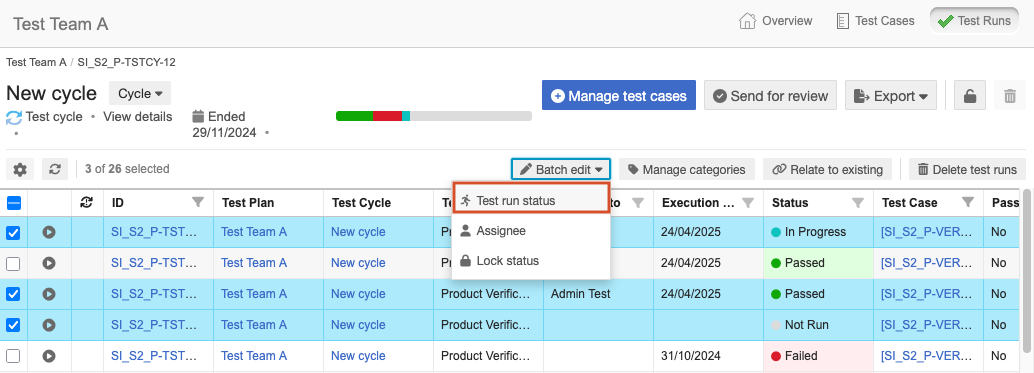Click the sync column header icon
This screenshot has height=373, width=1034.
(86, 203)
